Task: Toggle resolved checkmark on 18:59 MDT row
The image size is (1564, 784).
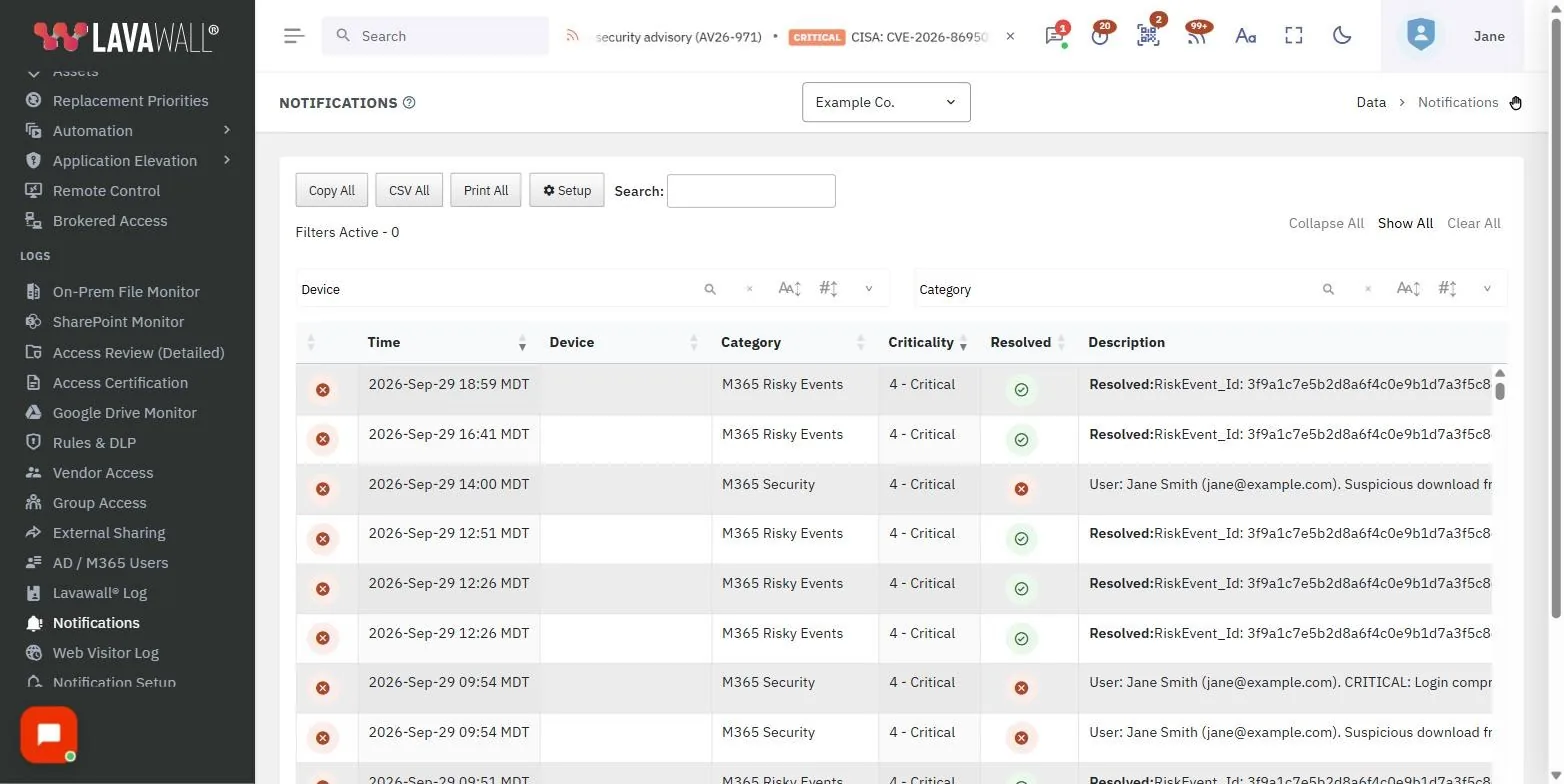Action: click(x=1021, y=390)
